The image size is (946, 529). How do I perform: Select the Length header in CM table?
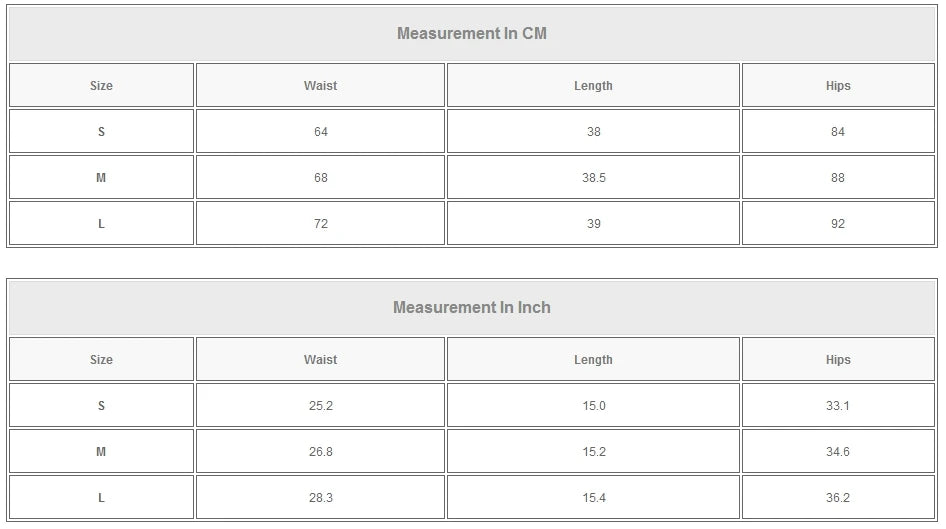pos(593,86)
